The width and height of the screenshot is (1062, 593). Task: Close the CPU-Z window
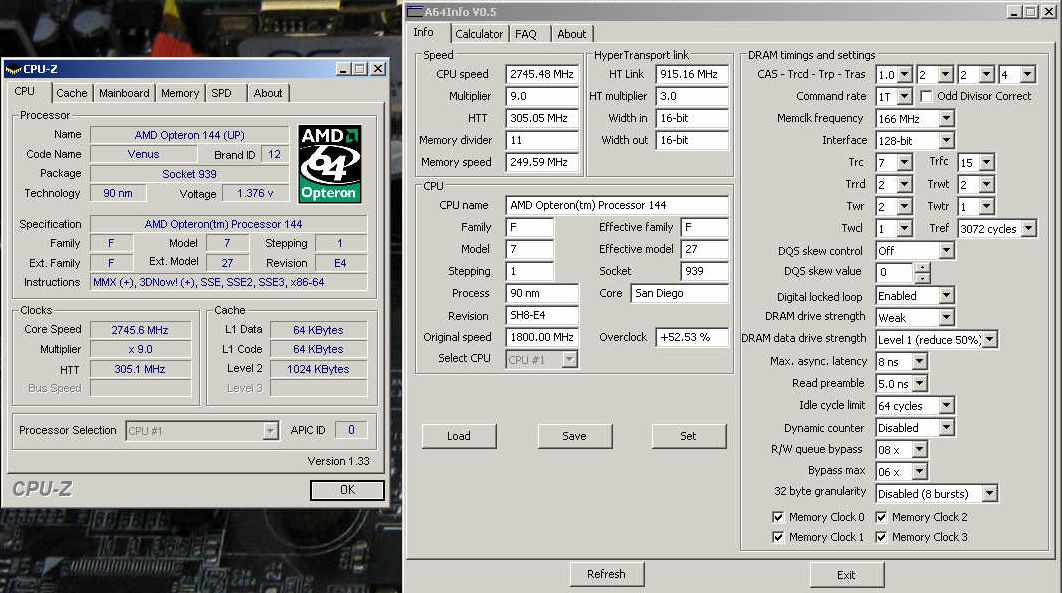click(378, 69)
